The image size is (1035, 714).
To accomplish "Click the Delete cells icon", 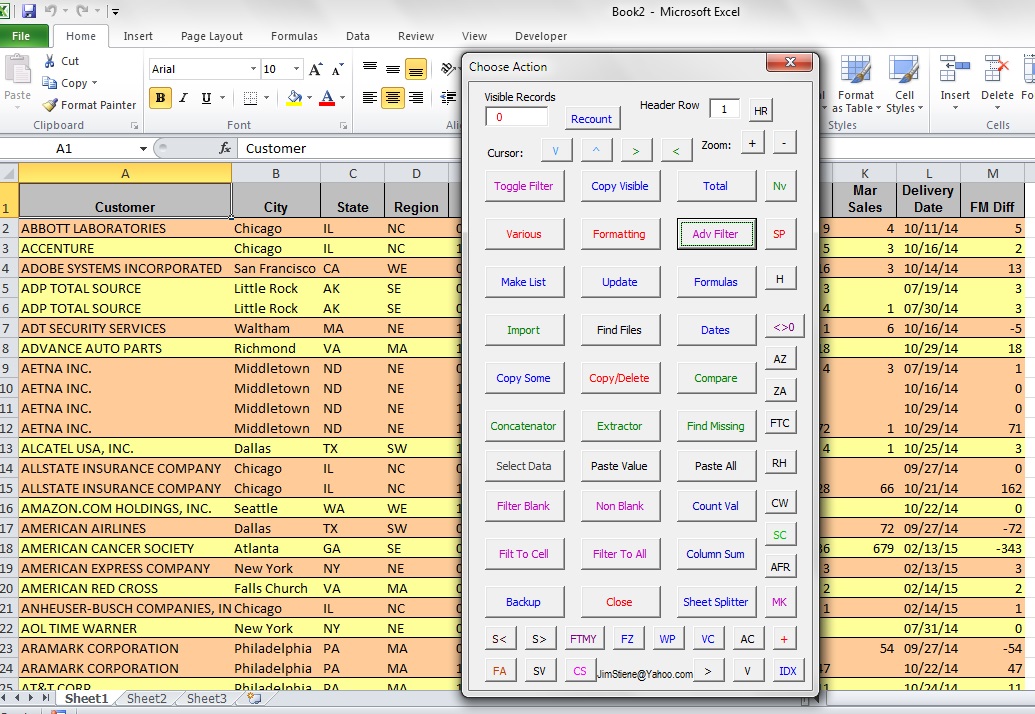I will point(997,70).
